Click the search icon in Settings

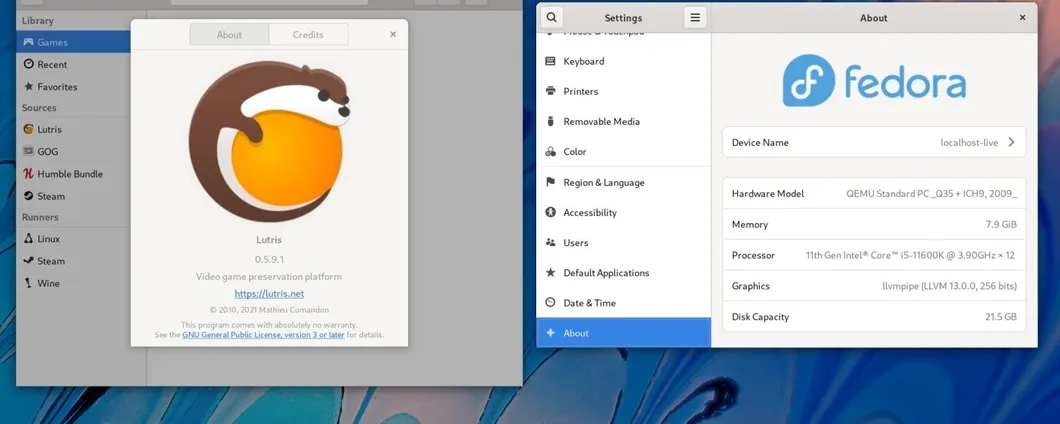pos(552,18)
